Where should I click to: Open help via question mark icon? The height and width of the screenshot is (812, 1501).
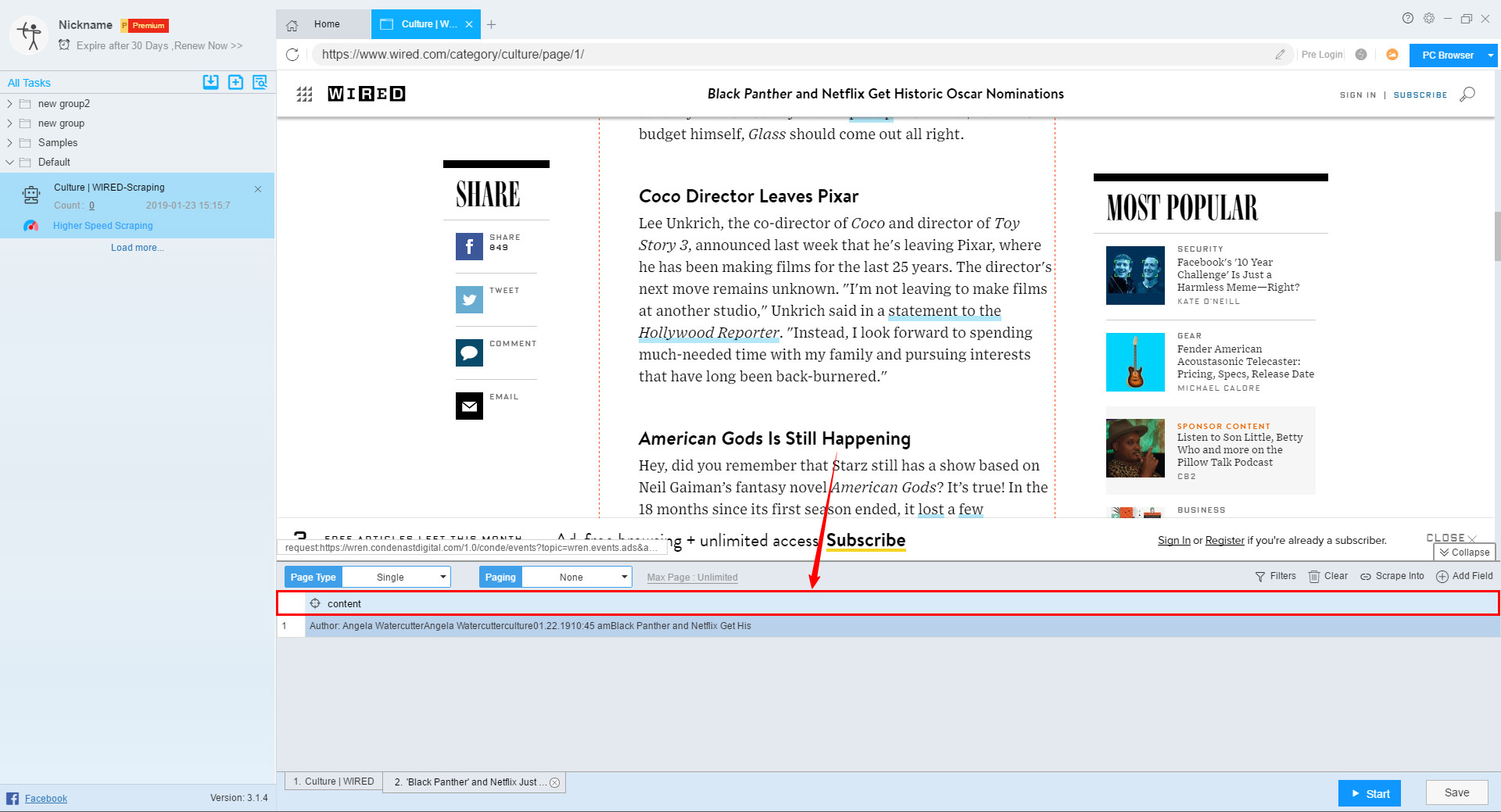coord(1408,18)
